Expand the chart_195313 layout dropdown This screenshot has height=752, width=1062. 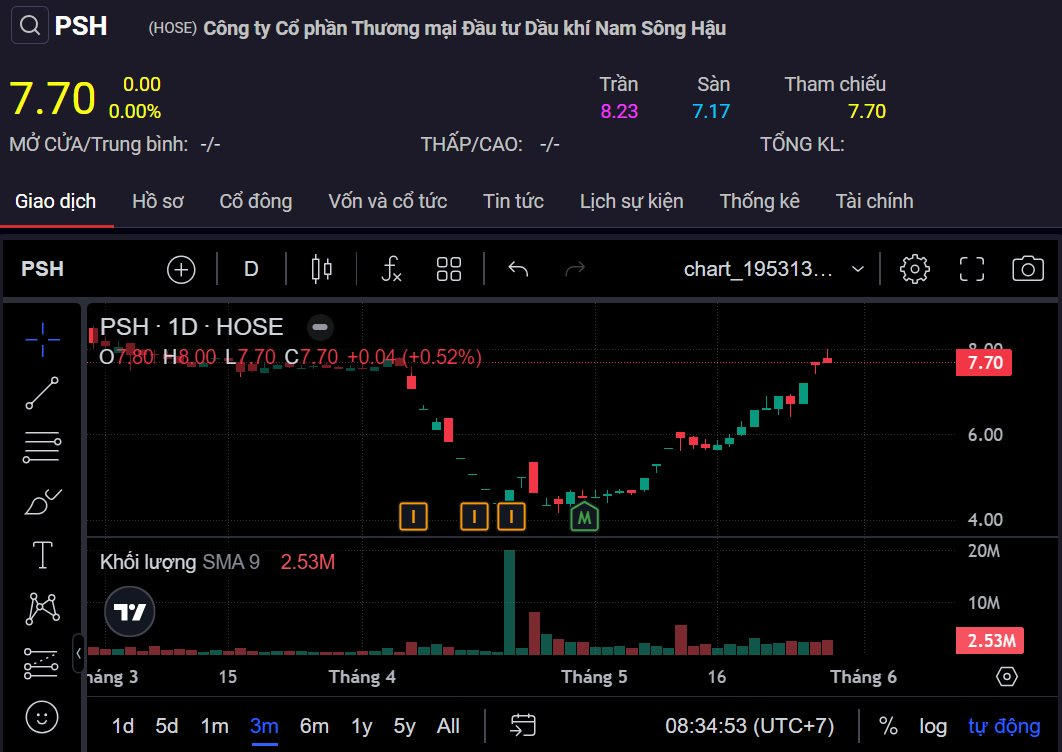click(x=857, y=269)
